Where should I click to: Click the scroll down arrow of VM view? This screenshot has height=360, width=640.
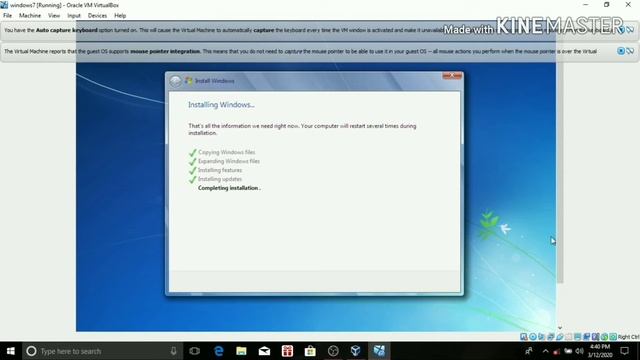[x=560, y=328]
